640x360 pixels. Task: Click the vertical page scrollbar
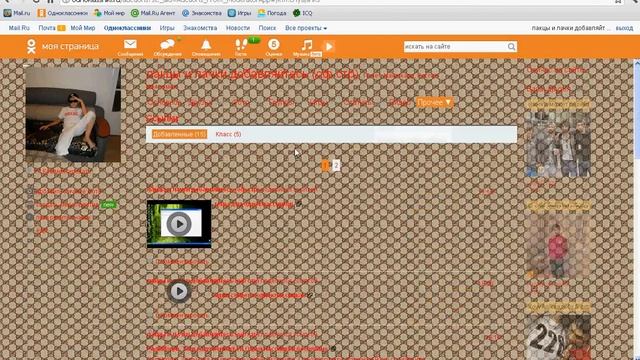(x=637, y=209)
